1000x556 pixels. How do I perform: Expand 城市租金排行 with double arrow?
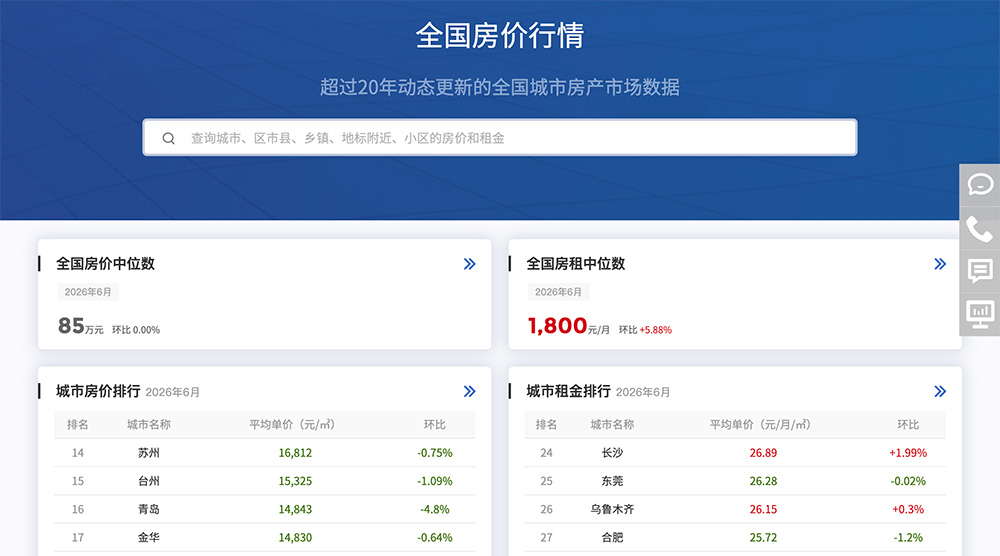940,391
